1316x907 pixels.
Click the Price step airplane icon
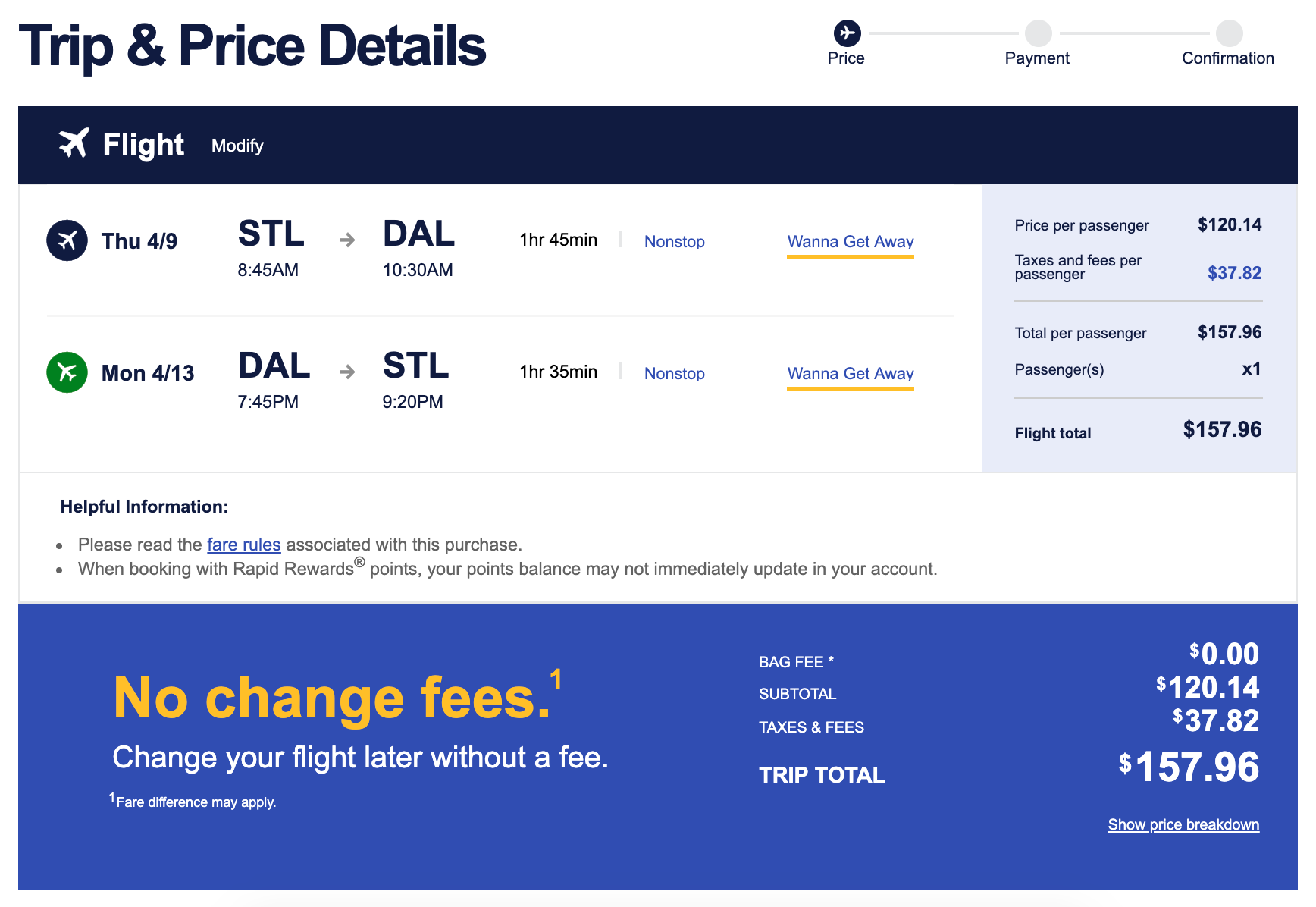pyautogui.click(x=847, y=33)
